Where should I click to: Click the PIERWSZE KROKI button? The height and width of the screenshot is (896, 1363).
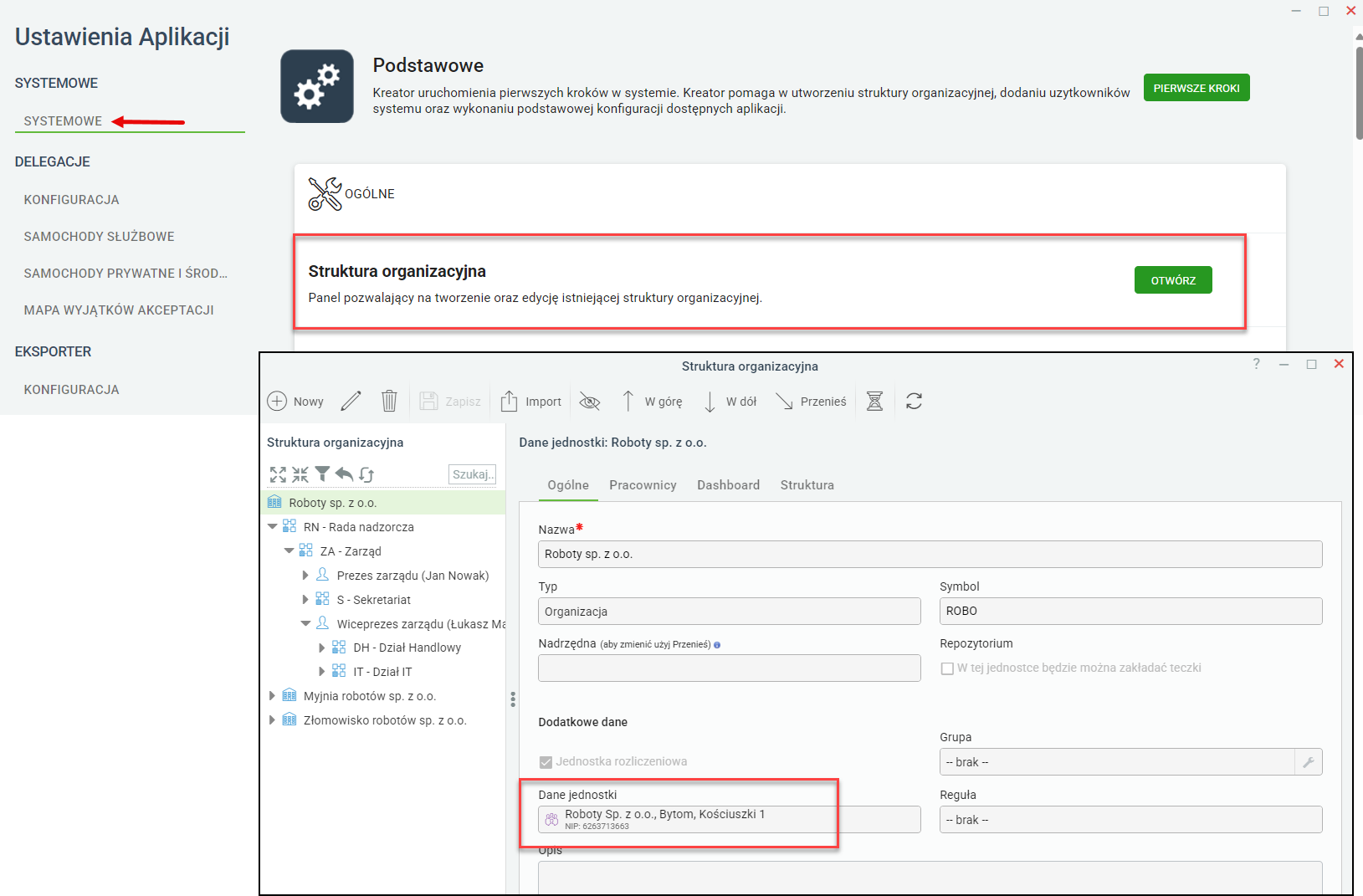[x=1196, y=88]
